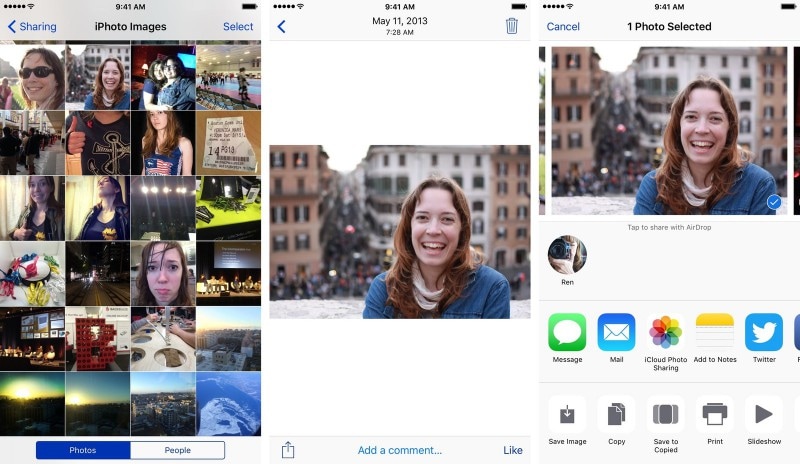Tap the Copy action icon
Viewport: 800px width, 464px height.
[x=616, y=414]
